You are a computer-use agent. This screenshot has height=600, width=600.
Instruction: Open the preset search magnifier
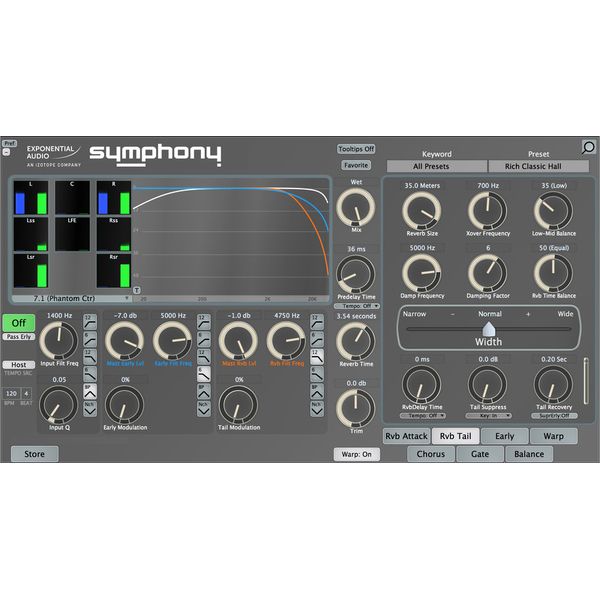click(588, 147)
